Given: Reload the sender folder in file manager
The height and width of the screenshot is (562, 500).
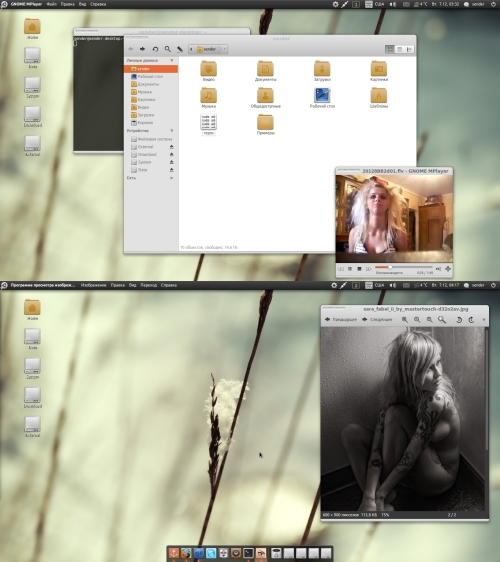Looking at the screenshot, I should 155,49.
